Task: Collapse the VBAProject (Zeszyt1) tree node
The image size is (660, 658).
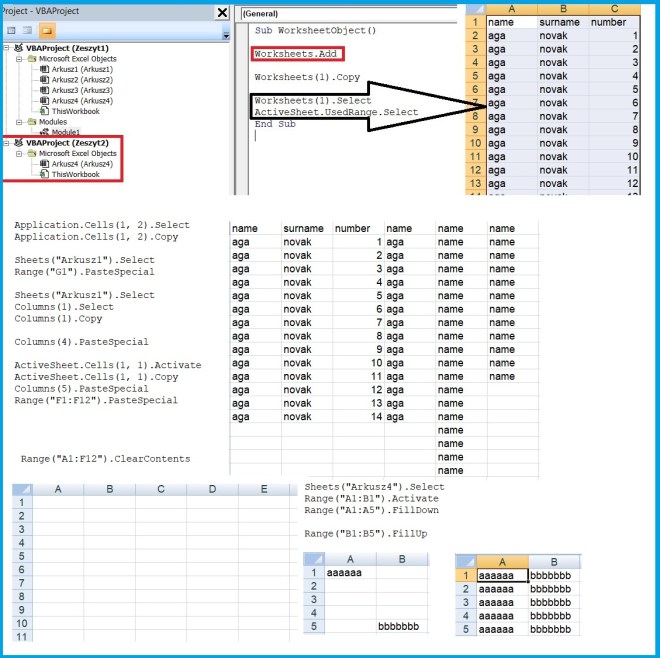Action: [7, 47]
